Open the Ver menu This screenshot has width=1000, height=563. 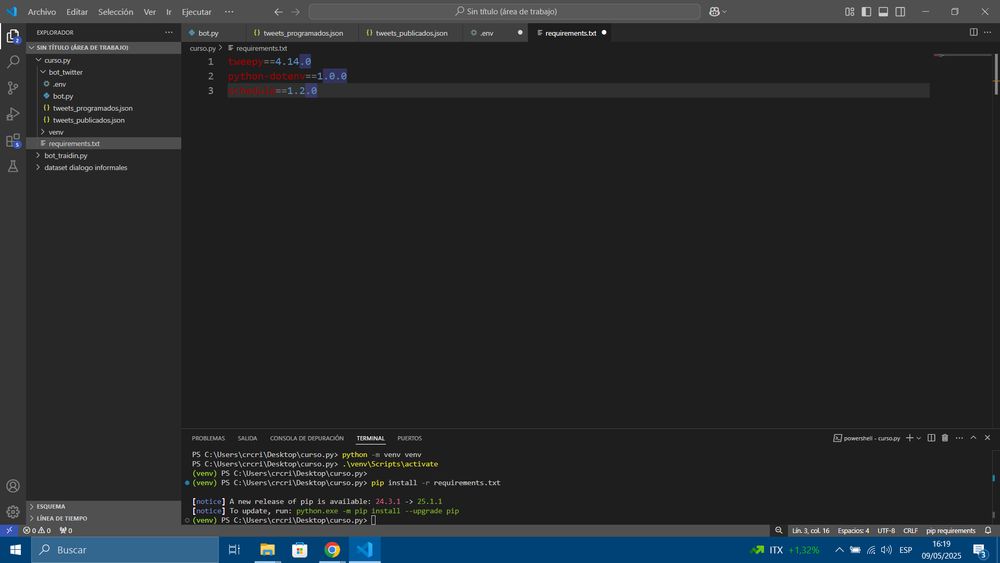click(x=149, y=11)
